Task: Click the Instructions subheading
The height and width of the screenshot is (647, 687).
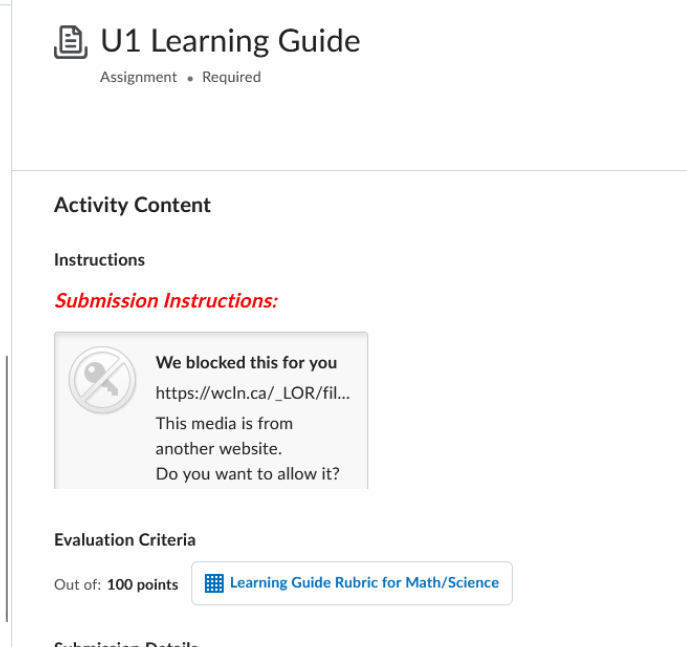Action: (x=99, y=260)
